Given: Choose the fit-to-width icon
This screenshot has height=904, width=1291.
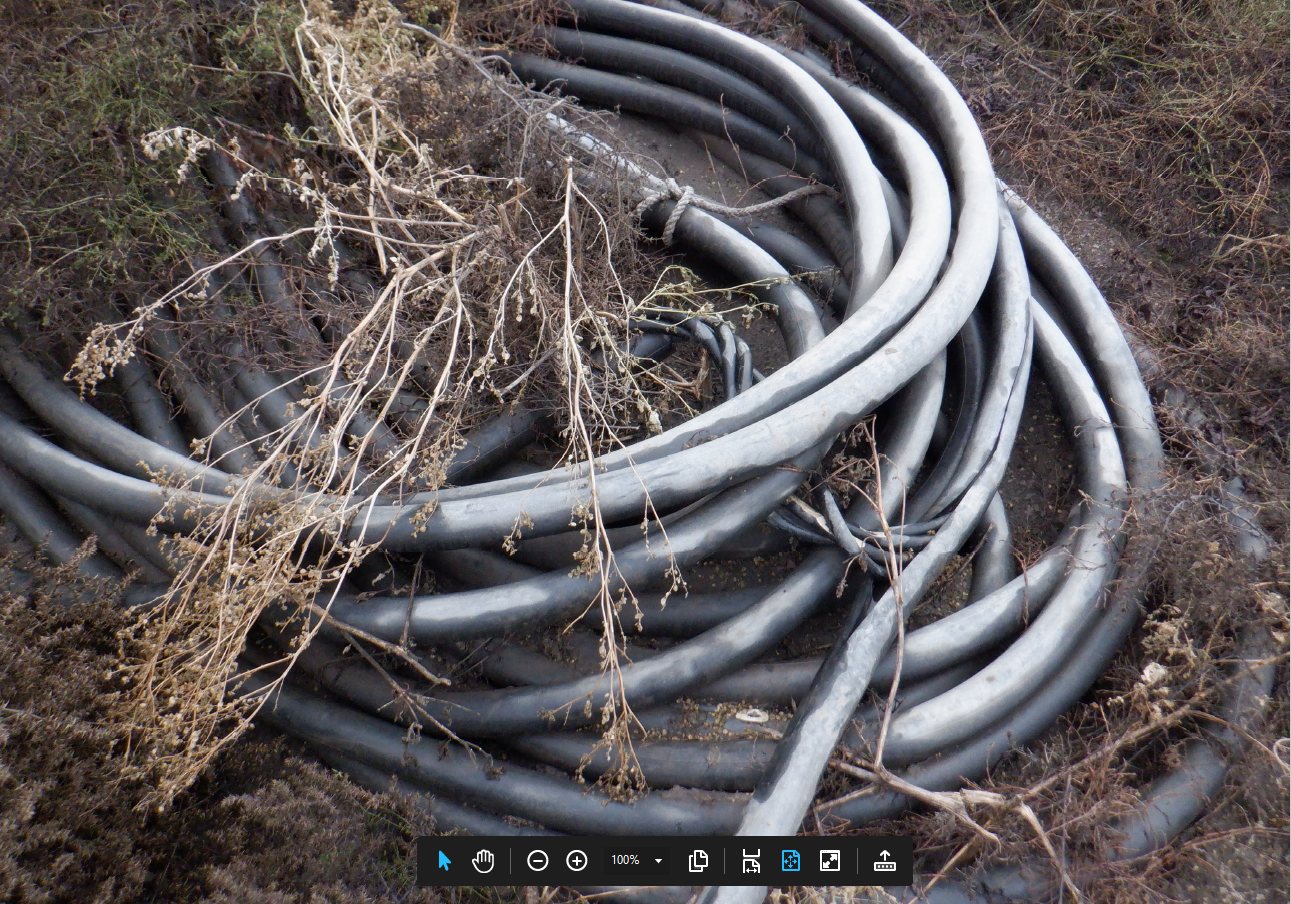Looking at the screenshot, I should coord(751,861).
